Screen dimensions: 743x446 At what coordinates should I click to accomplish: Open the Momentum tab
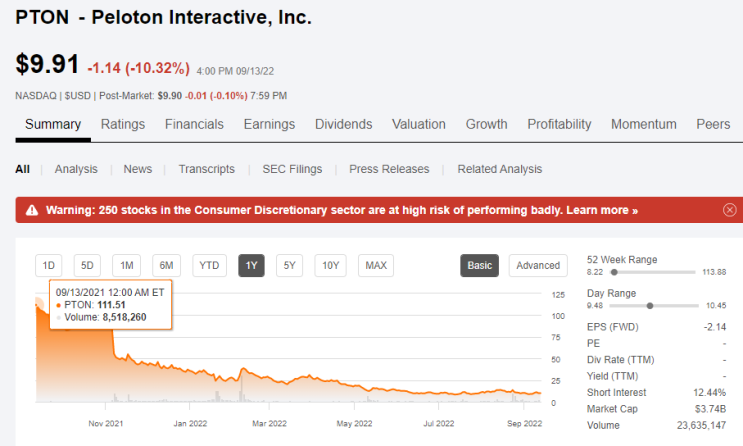pyautogui.click(x=643, y=124)
